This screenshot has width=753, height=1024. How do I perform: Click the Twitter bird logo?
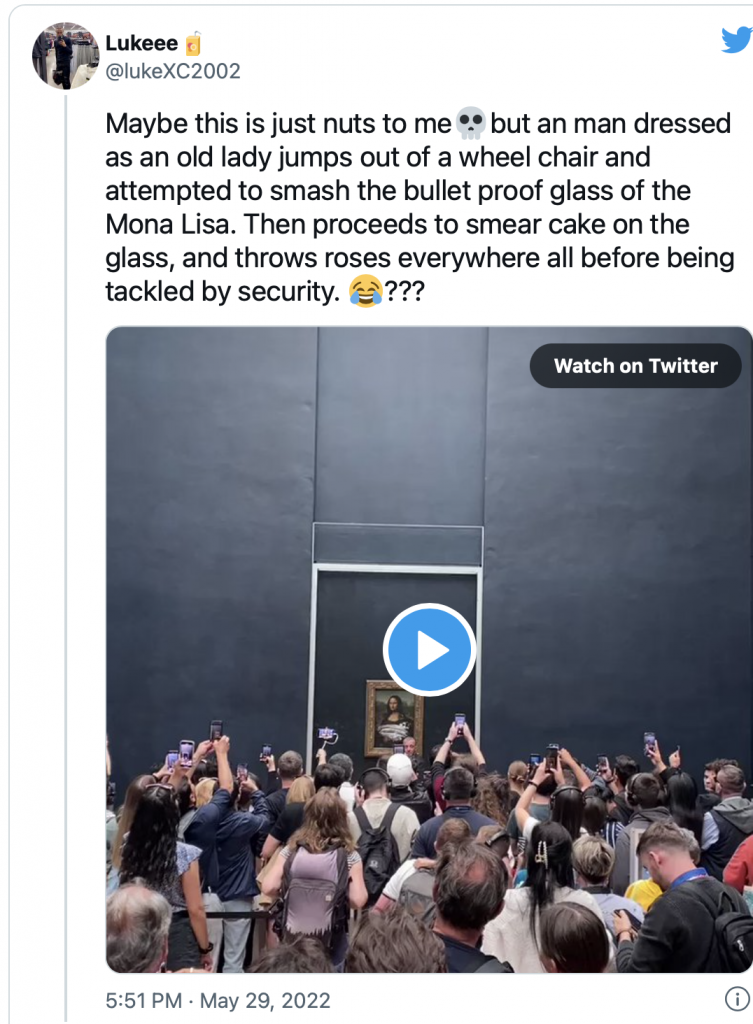pyautogui.click(x=736, y=40)
